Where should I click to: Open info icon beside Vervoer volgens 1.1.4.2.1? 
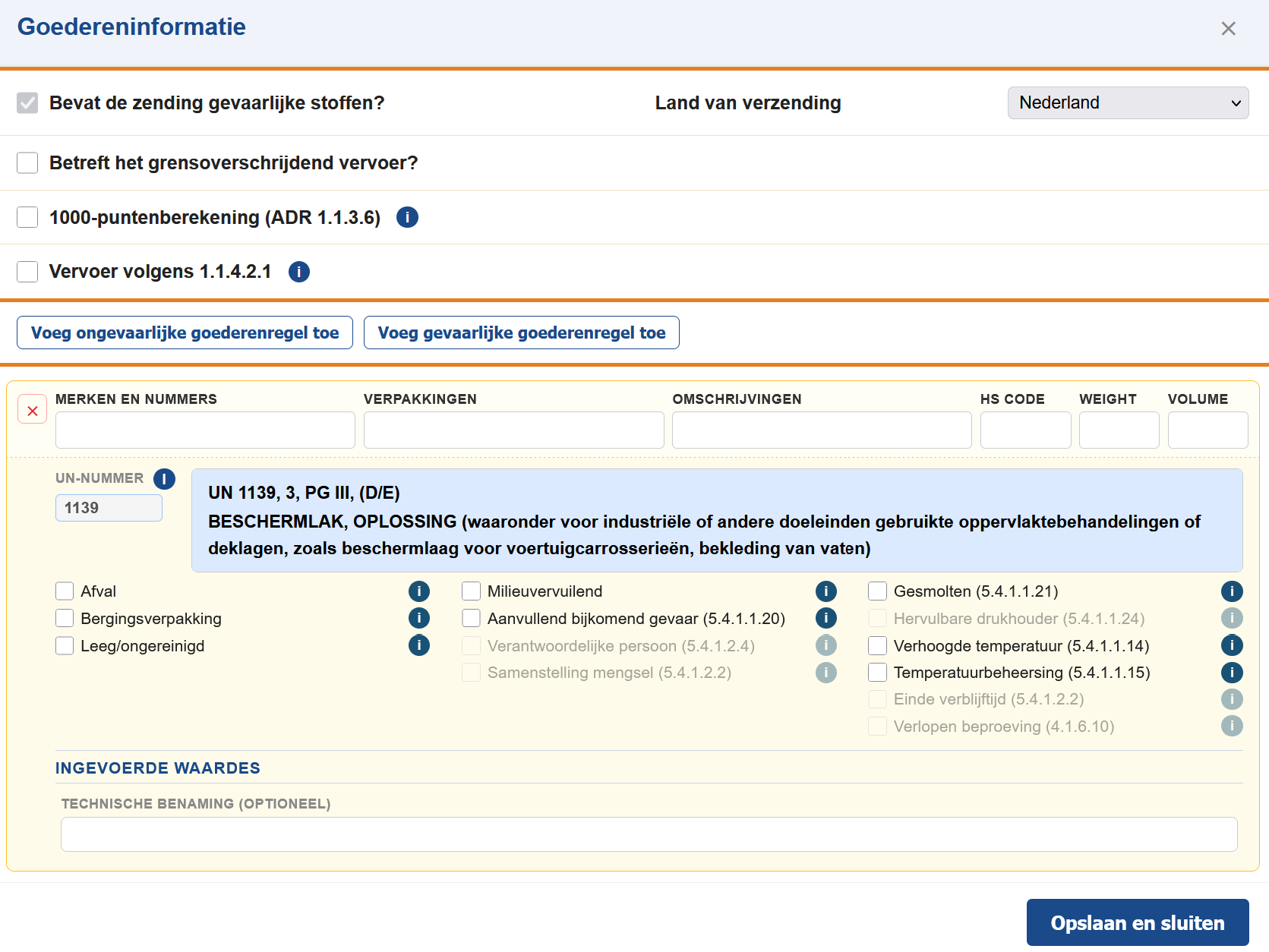(x=299, y=272)
